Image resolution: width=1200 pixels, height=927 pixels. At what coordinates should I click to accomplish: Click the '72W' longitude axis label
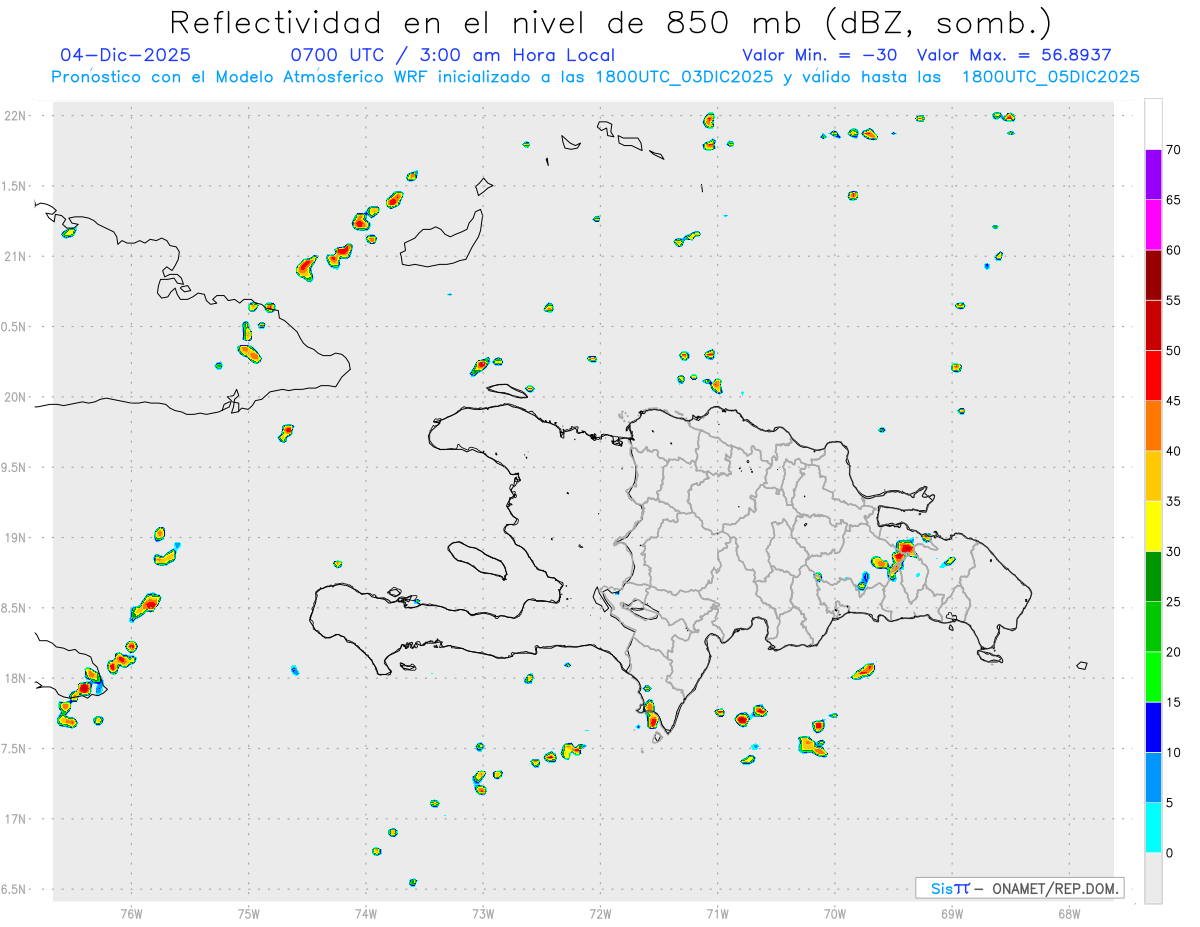pyautogui.click(x=600, y=913)
